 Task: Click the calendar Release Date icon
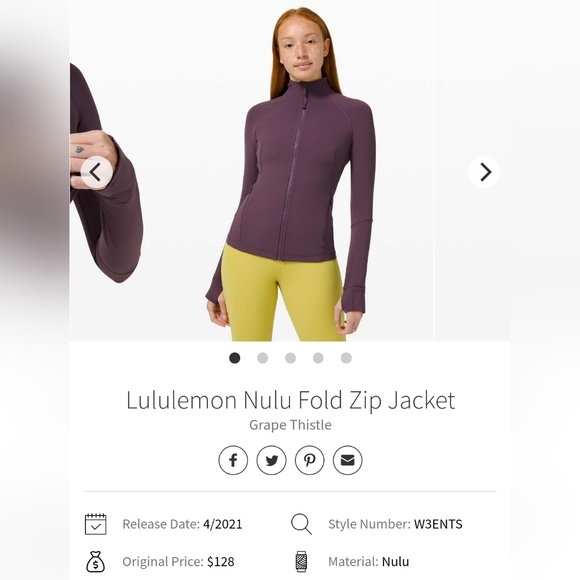[95, 524]
